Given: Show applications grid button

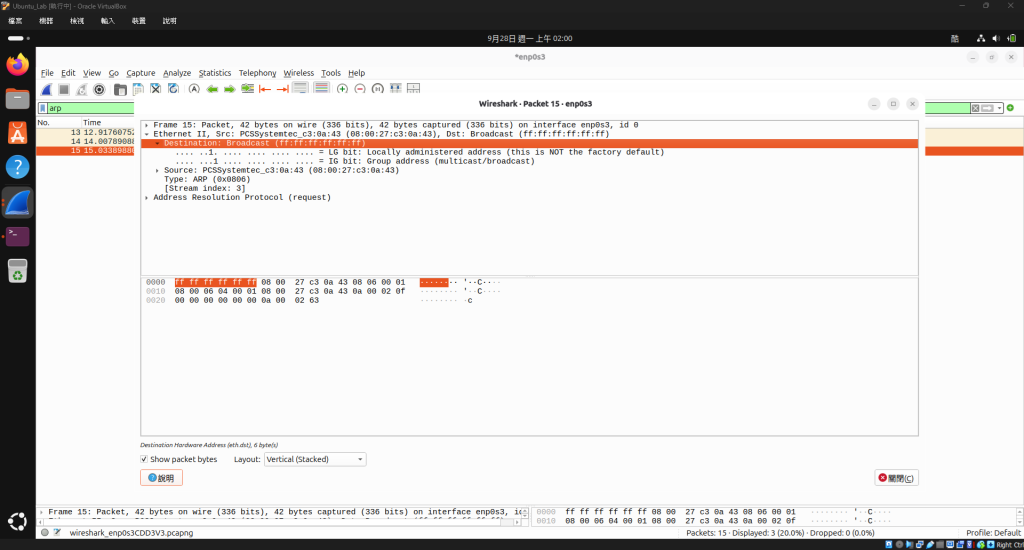Looking at the screenshot, I should point(18,521).
